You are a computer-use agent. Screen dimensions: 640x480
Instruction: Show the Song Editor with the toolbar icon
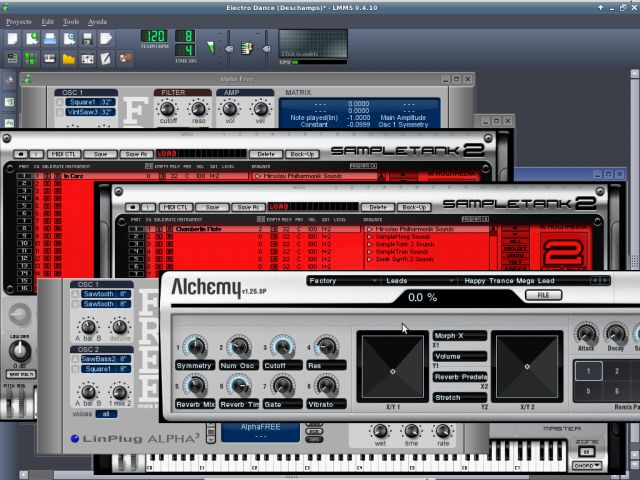pyautogui.click(x=13, y=58)
